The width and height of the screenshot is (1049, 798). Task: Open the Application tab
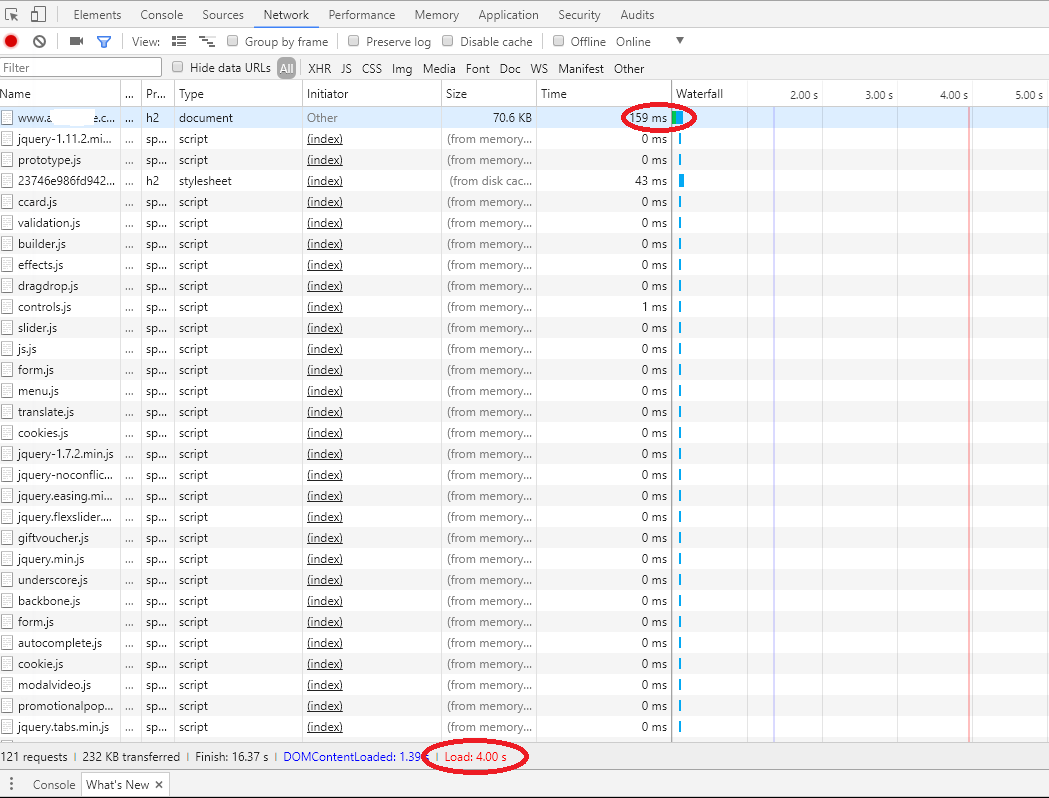508,15
